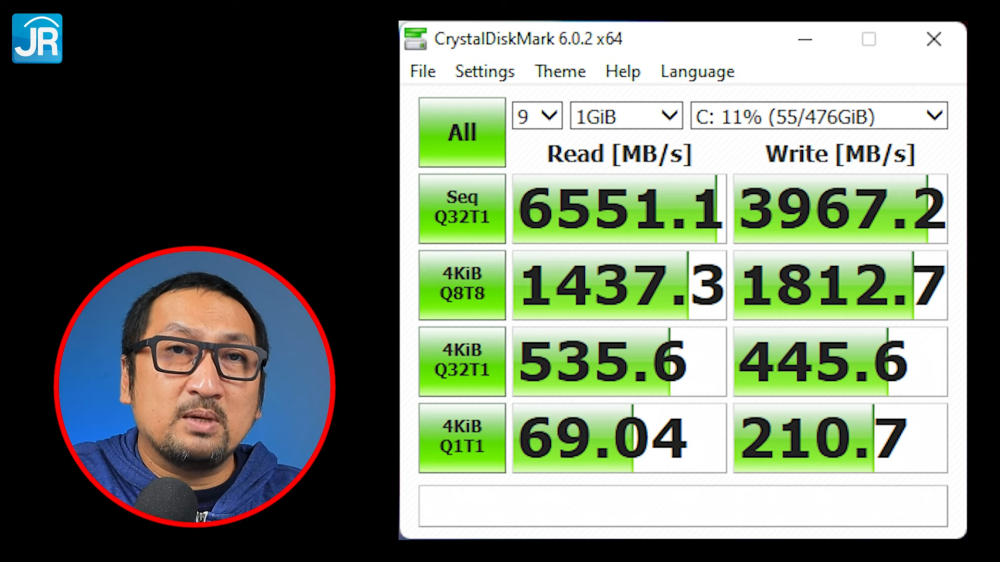Launch the 4KiB Q32T1 test
Screen dimensions: 1000x562
point(462,361)
